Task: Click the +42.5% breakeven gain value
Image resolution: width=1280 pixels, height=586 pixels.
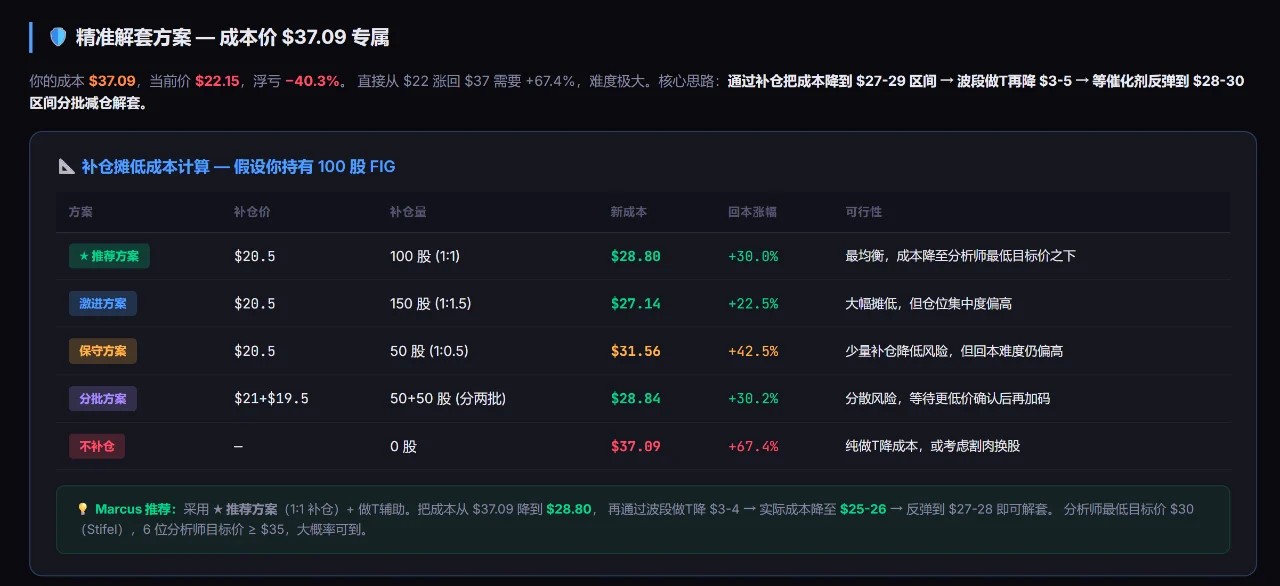Action: pos(753,351)
